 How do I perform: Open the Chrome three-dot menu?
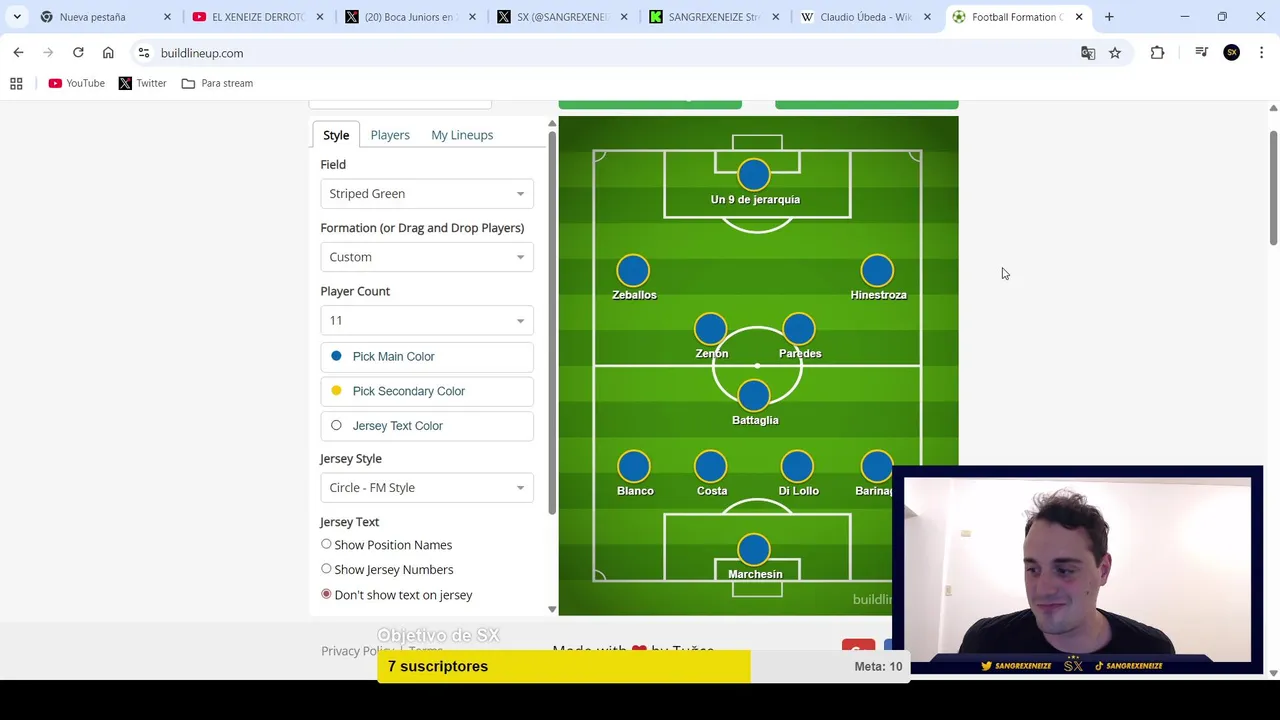click(1261, 53)
